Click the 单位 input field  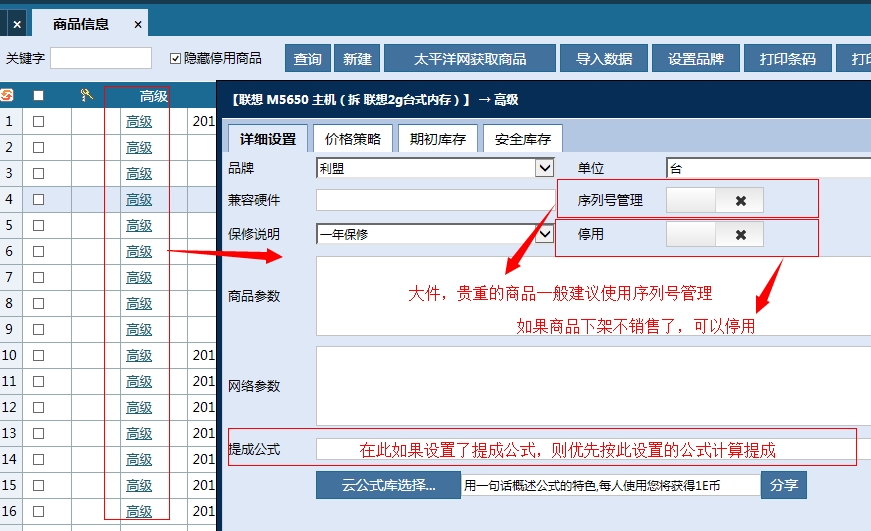click(x=768, y=168)
